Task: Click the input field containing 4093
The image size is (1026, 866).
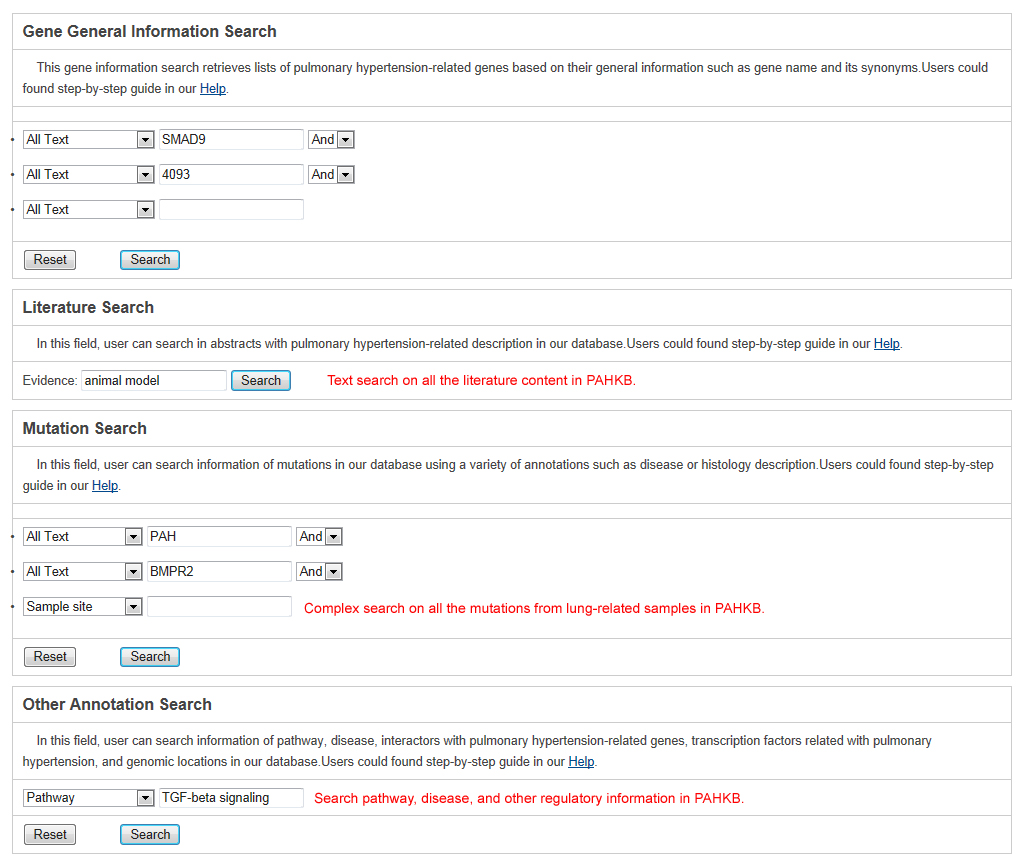Action: [x=231, y=175]
